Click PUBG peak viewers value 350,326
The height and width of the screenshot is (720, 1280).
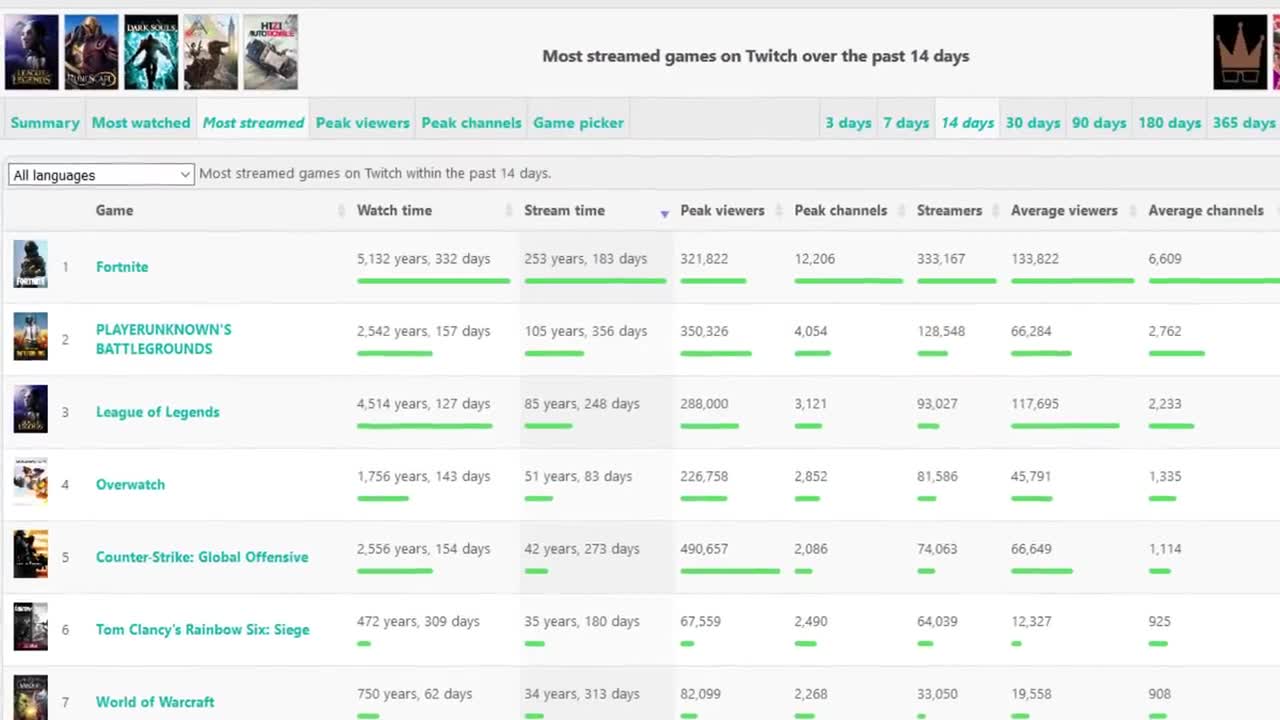coord(704,331)
